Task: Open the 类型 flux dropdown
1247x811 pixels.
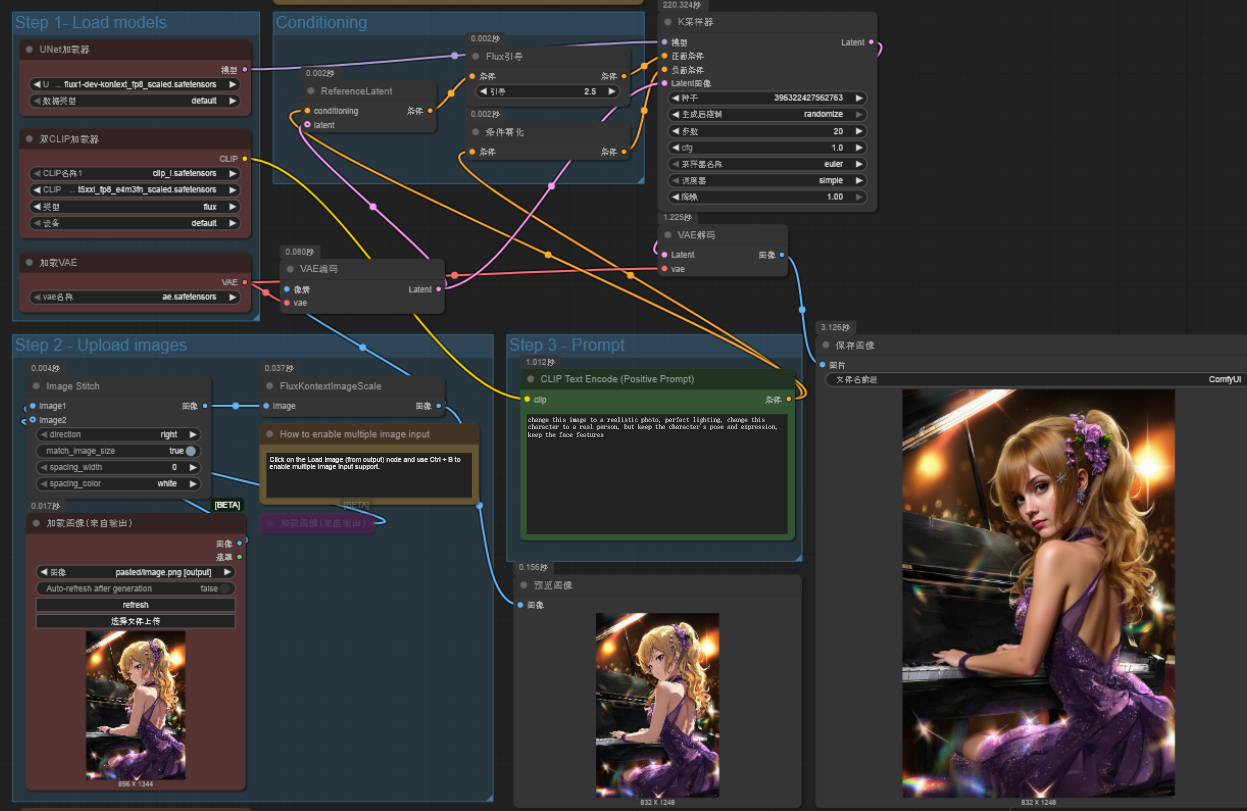Action: 135,207
